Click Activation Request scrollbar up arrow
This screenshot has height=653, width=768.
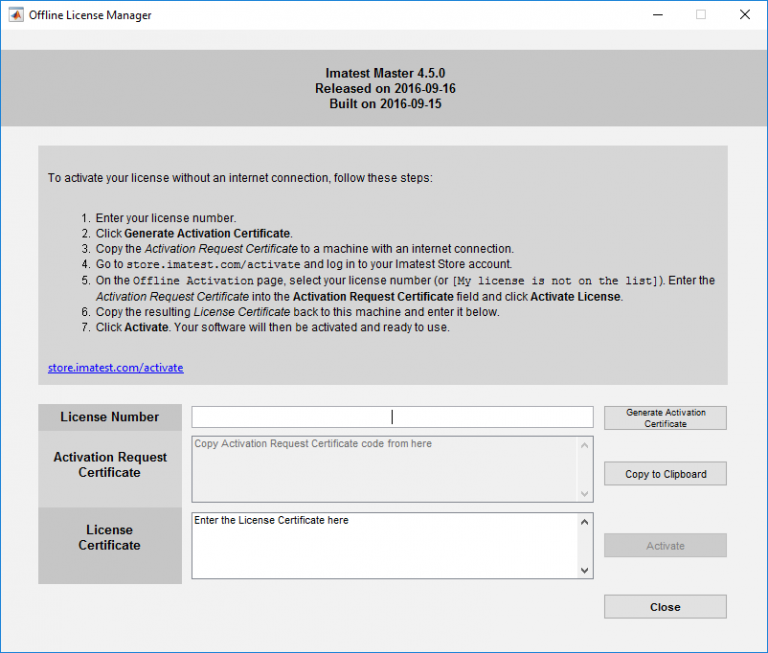coord(584,445)
